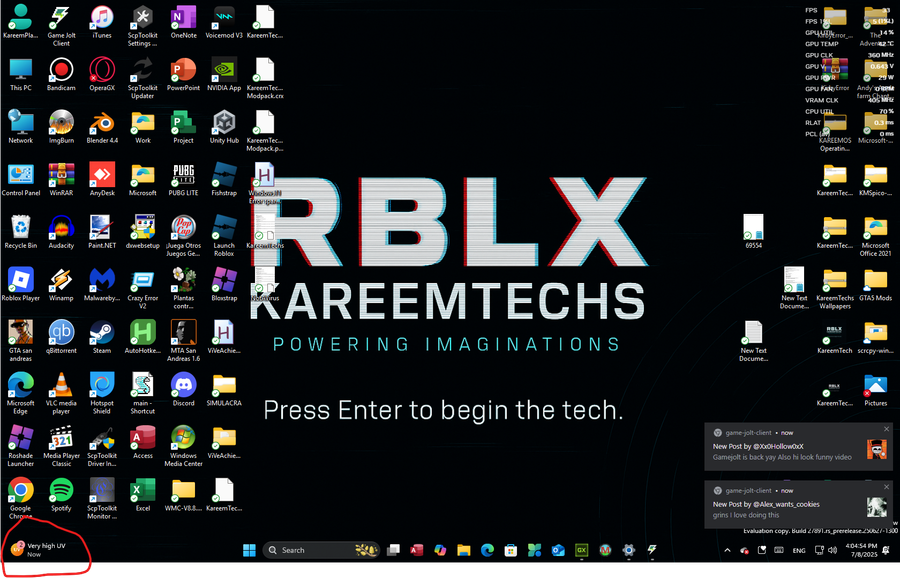
Task: Open the PowerPoint desktop shortcut
Action: click(x=183, y=75)
